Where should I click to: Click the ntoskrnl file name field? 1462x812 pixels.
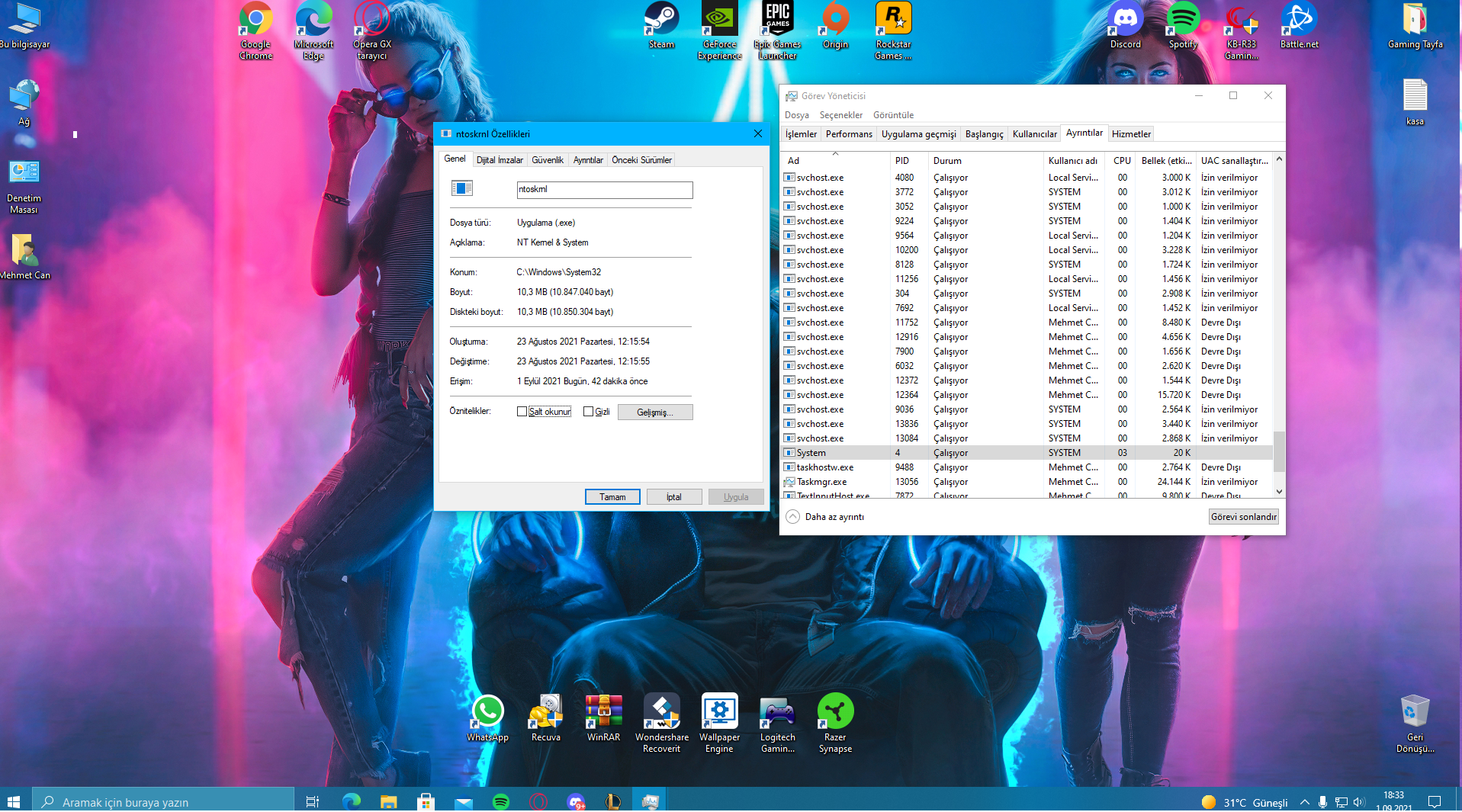604,190
